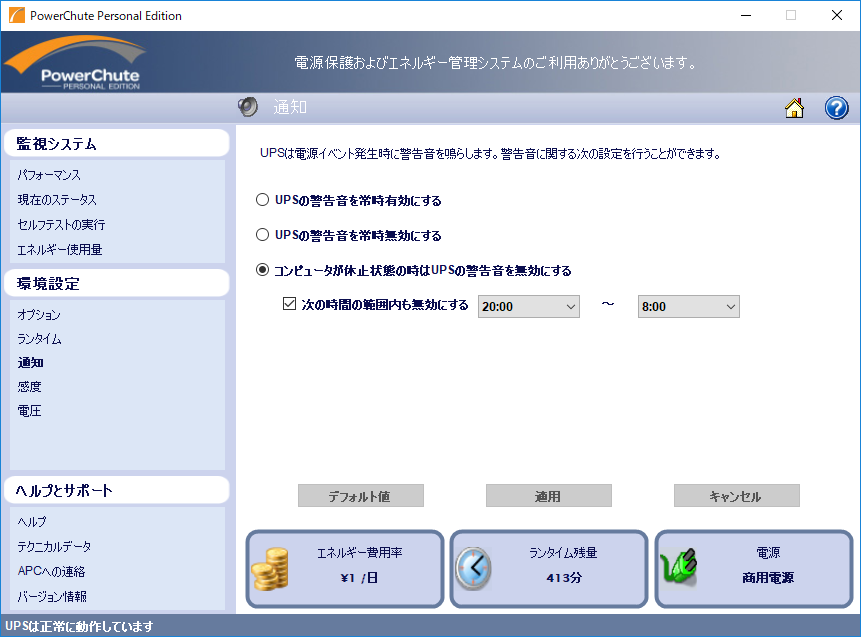Click the PowerChute Personal Edition logo

[76, 62]
